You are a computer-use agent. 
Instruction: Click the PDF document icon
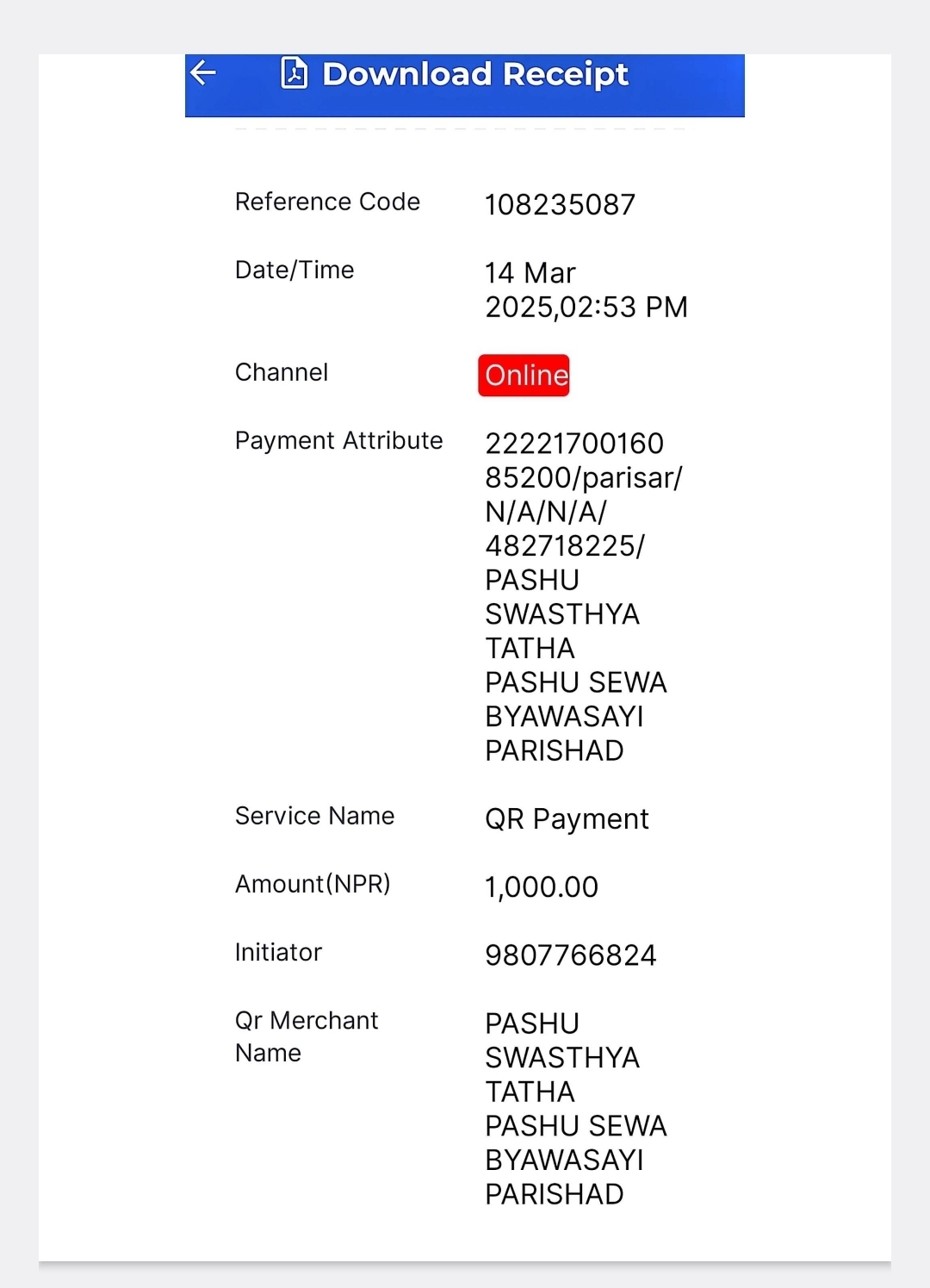point(294,73)
